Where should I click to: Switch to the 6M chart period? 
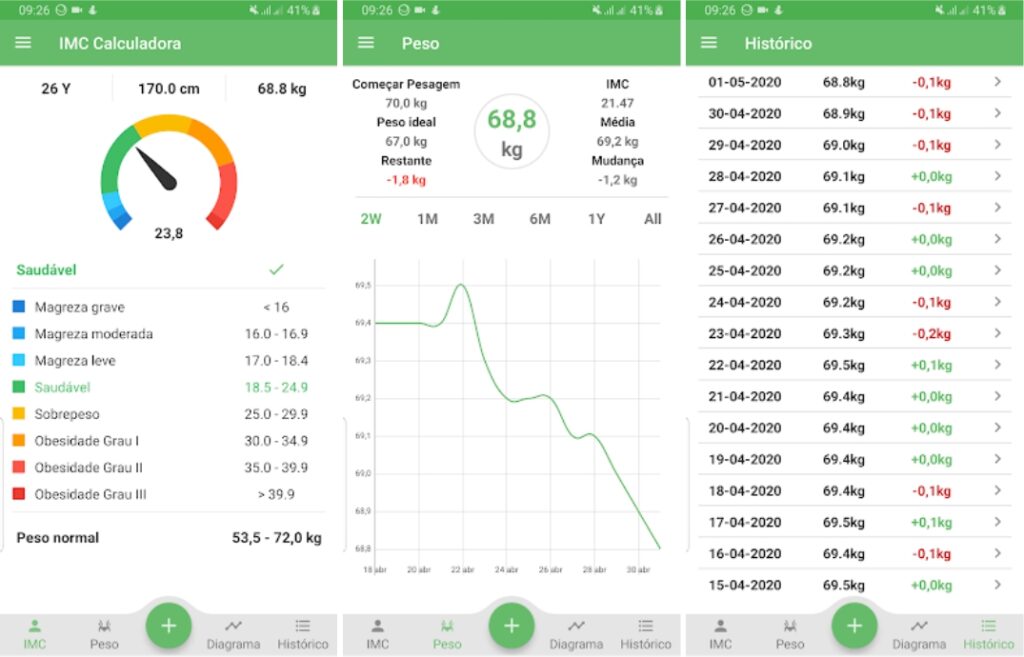[540, 219]
